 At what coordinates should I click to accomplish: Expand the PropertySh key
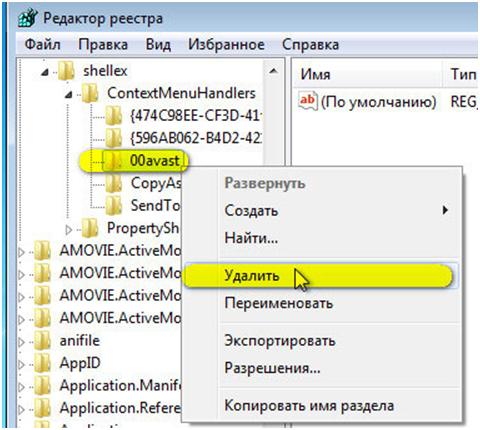69,229
